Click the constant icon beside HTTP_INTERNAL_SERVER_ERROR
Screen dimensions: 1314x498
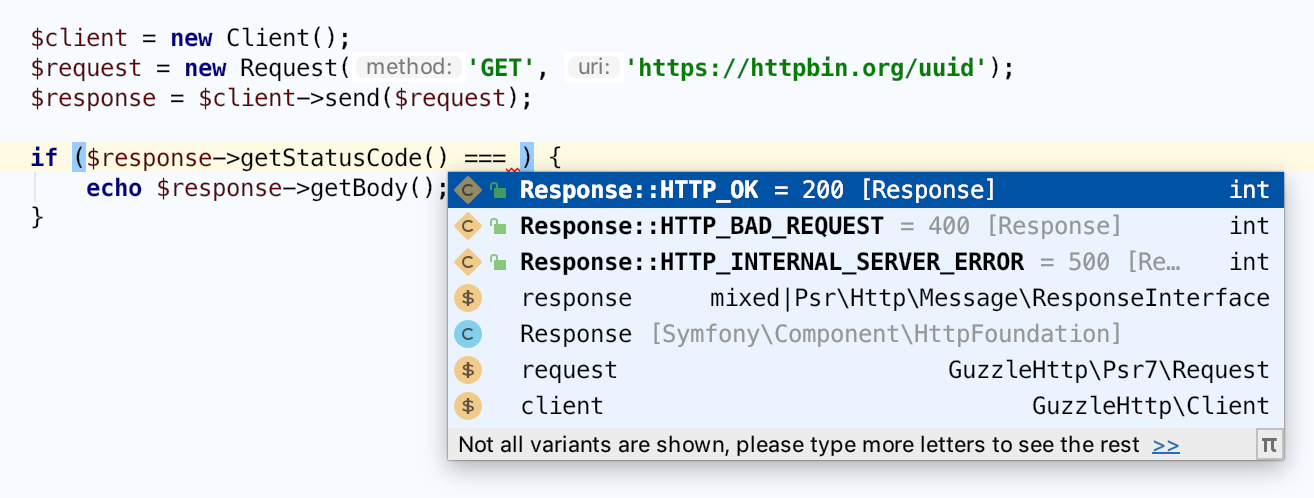tap(468, 262)
